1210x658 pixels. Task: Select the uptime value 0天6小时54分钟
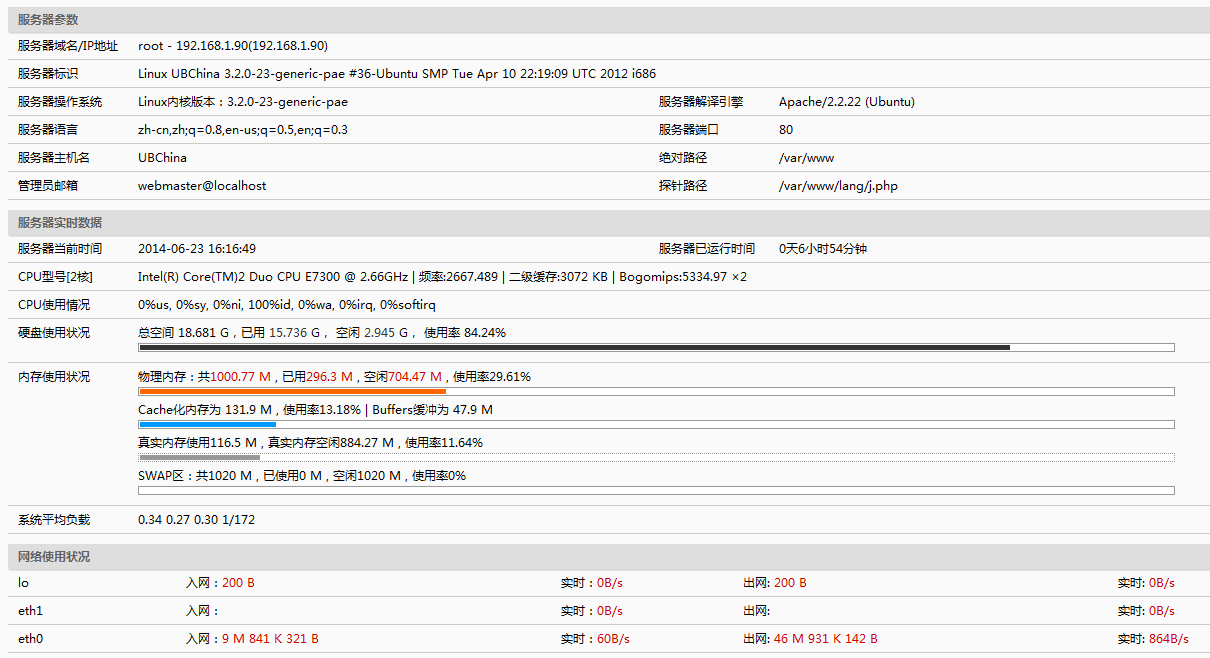point(823,249)
